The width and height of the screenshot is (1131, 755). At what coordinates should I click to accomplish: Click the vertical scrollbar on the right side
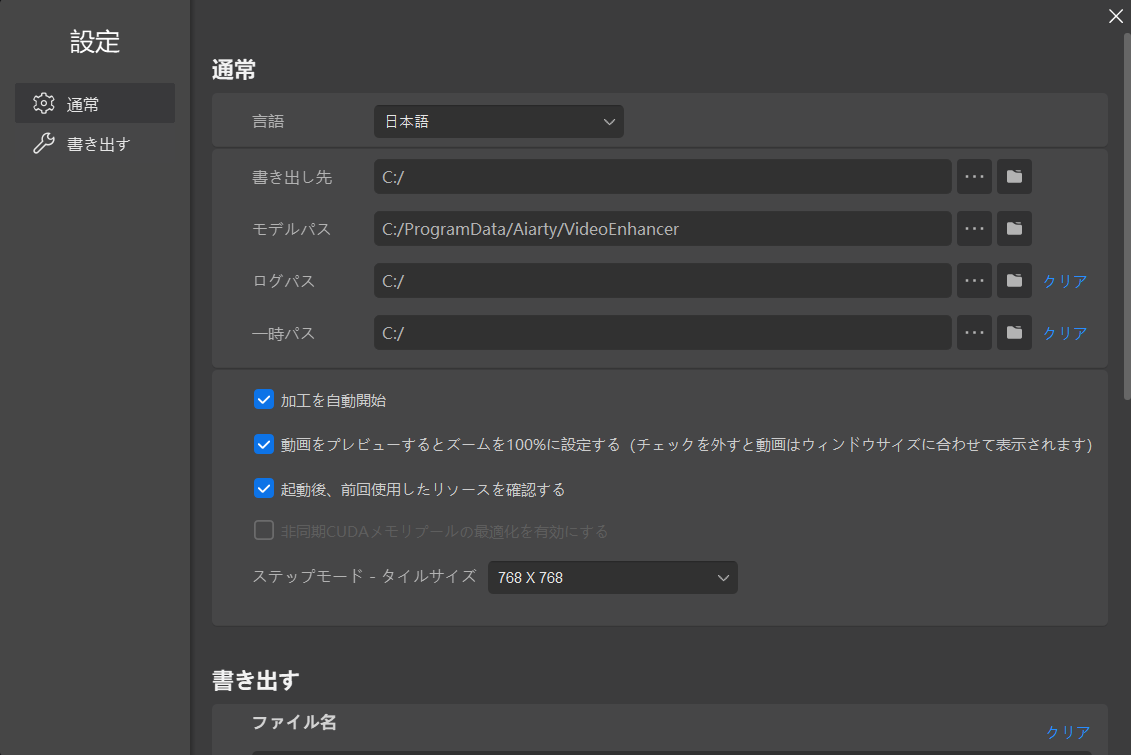1127,200
